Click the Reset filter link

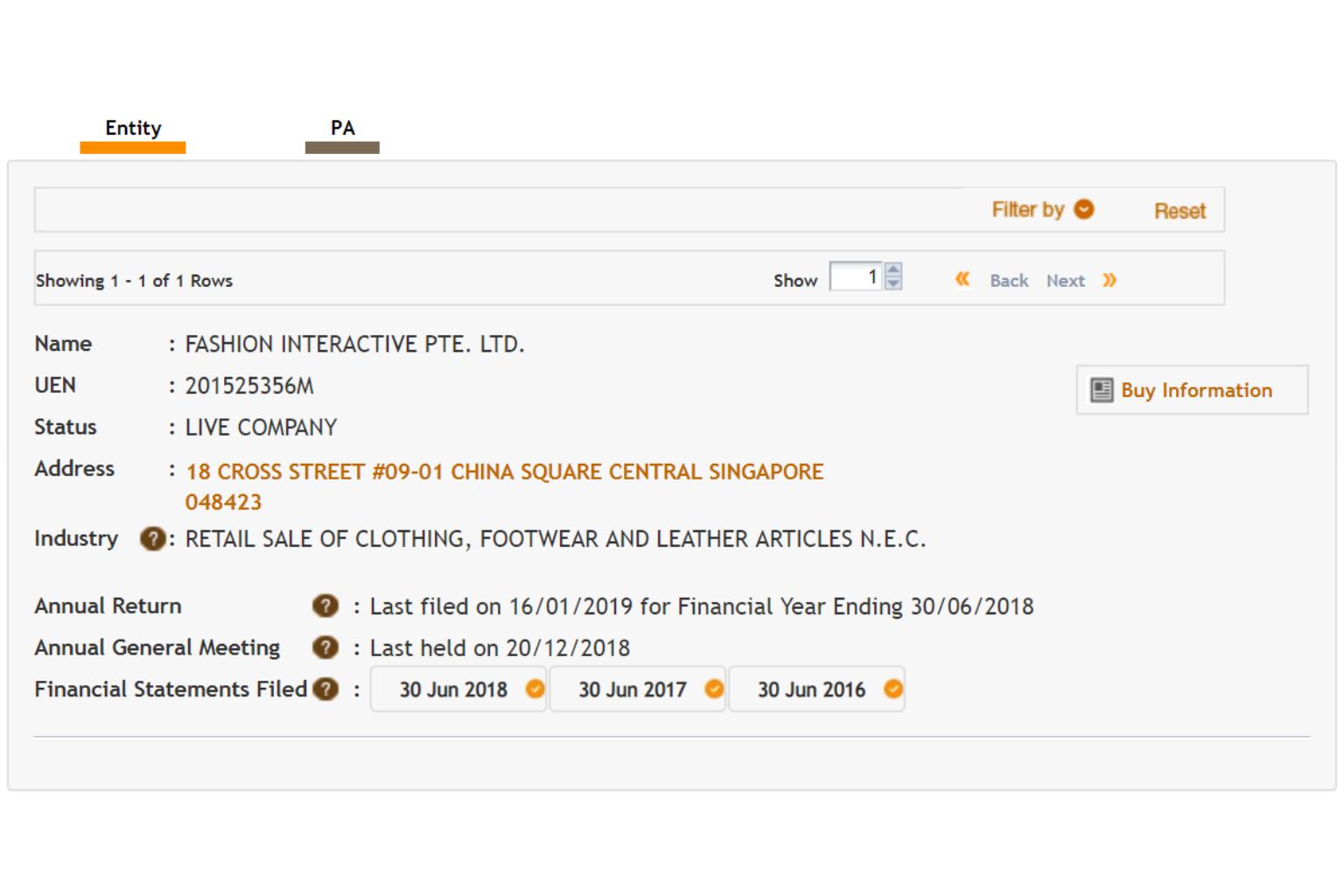1179,211
